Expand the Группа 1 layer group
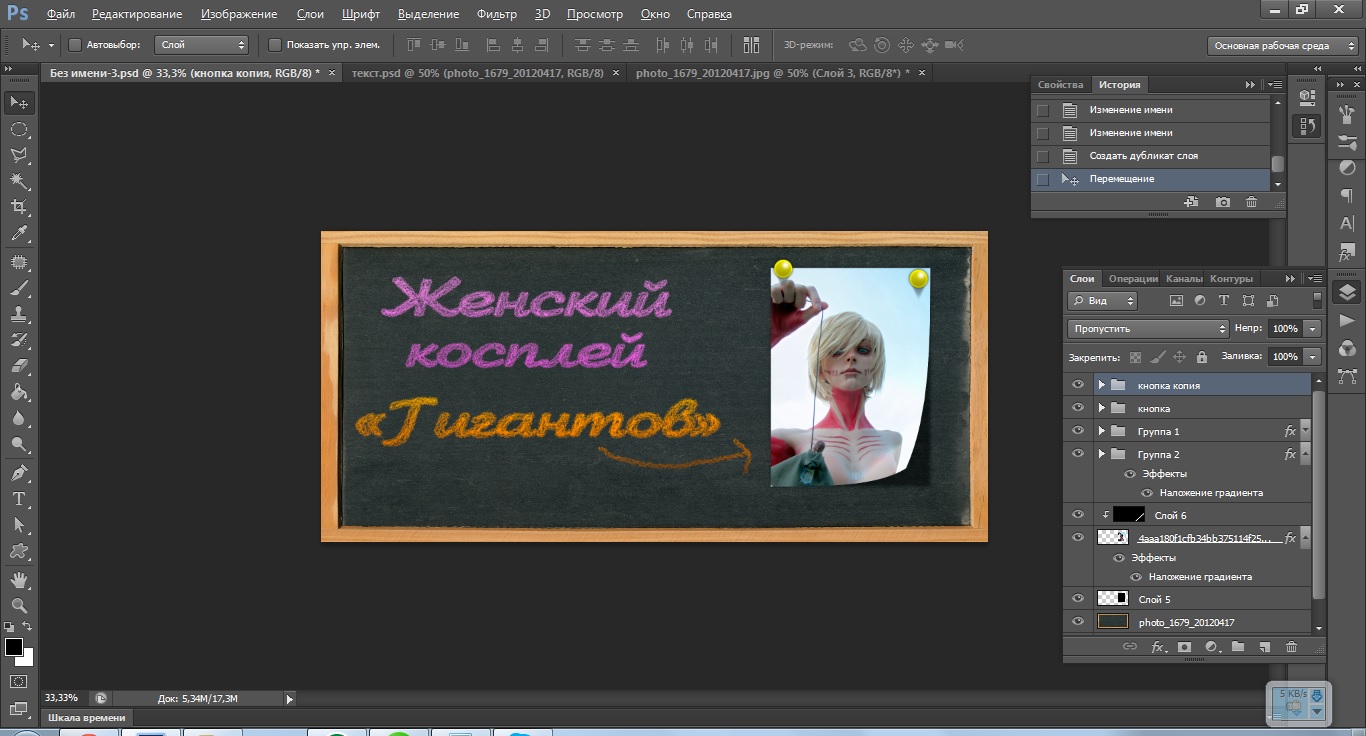The width and height of the screenshot is (1366, 736). click(x=1101, y=431)
